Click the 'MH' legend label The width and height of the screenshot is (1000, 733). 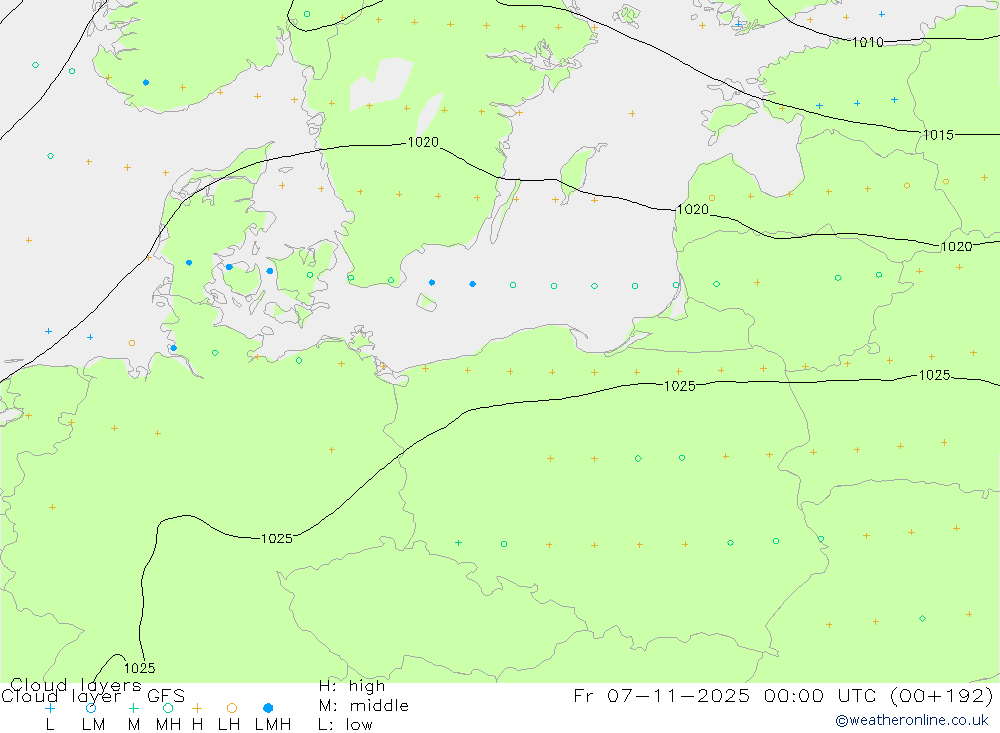[x=168, y=725]
